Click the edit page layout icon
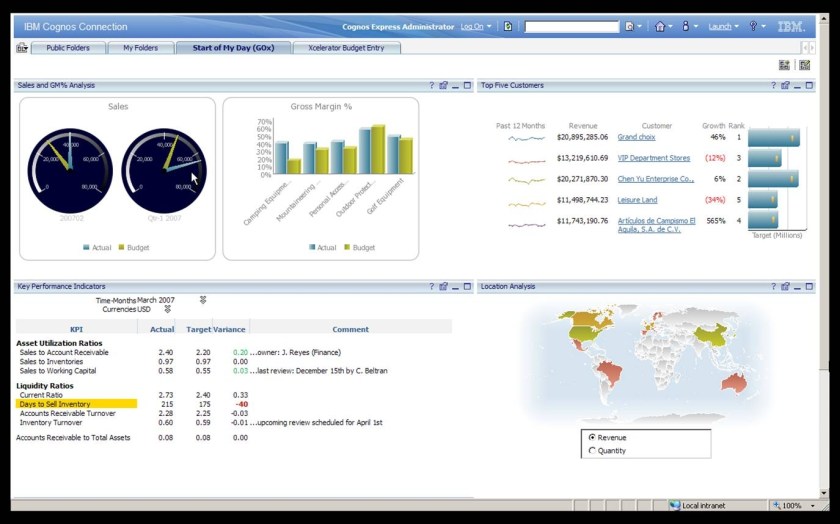Image resolution: width=840 pixels, height=524 pixels. coord(805,65)
